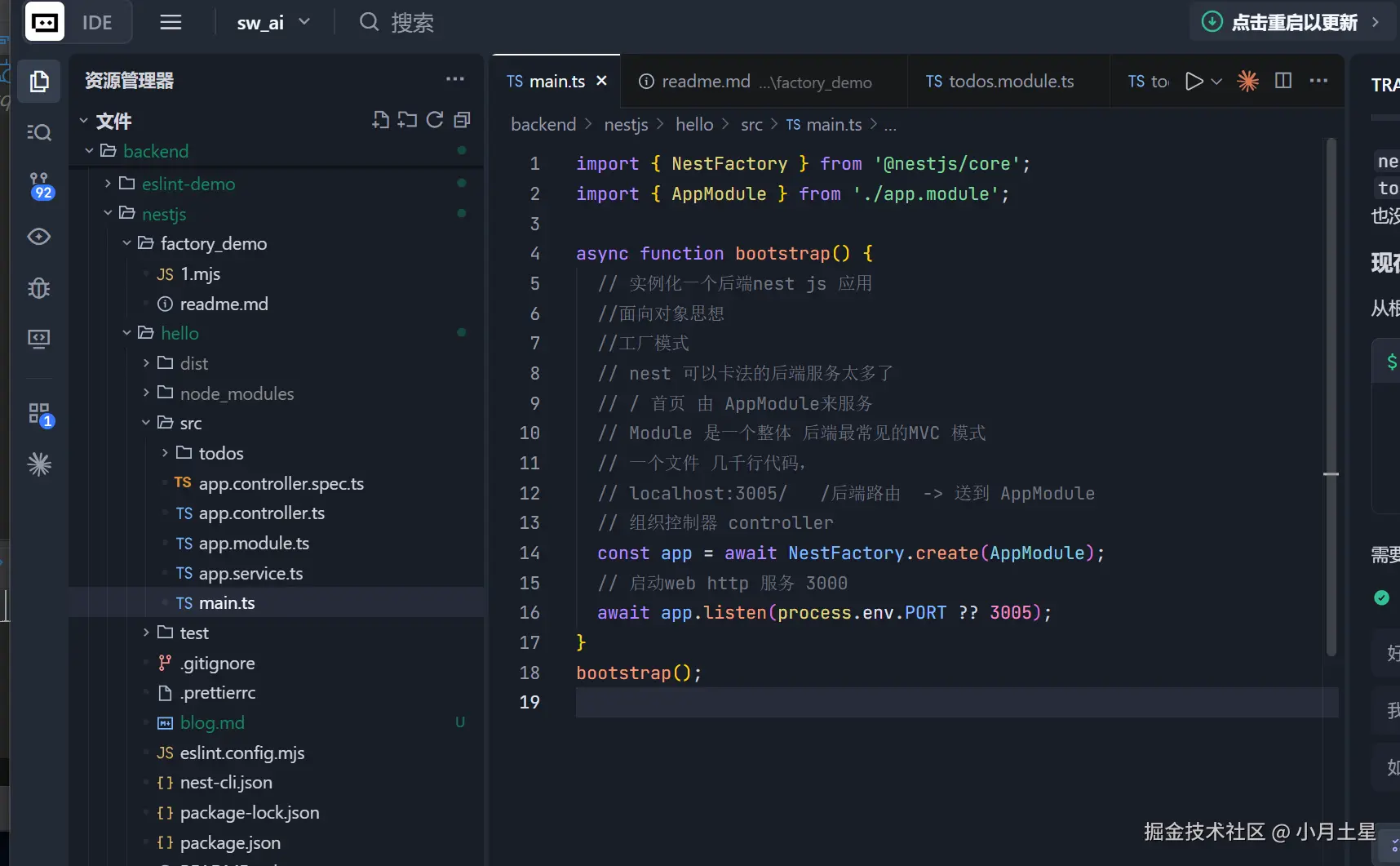Expand the test folder
The width and height of the screenshot is (1400, 866).
click(146, 633)
